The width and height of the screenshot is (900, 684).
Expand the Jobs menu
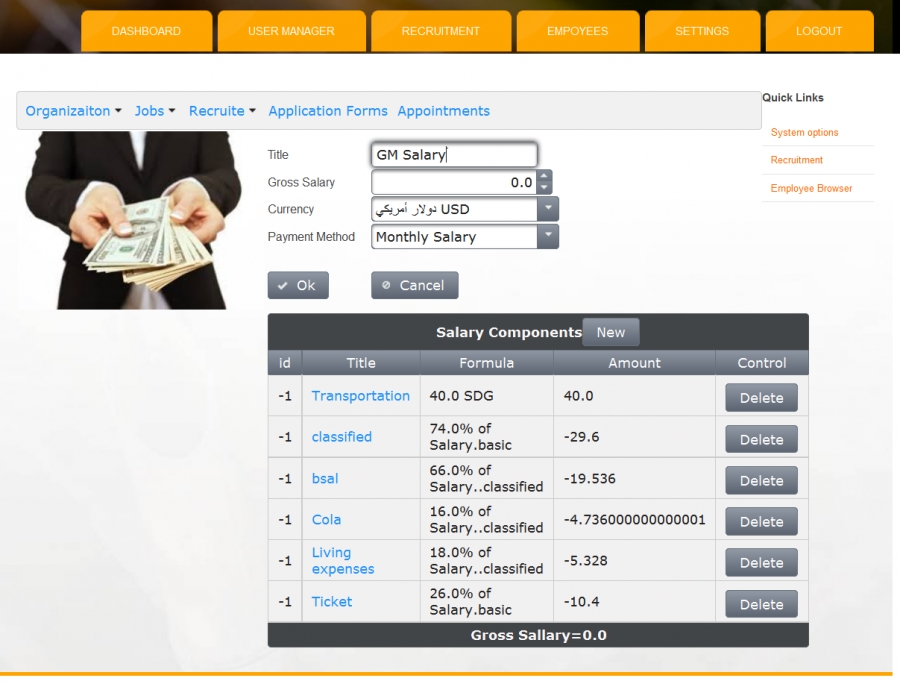pyautogui.click(x=155, y=111)
